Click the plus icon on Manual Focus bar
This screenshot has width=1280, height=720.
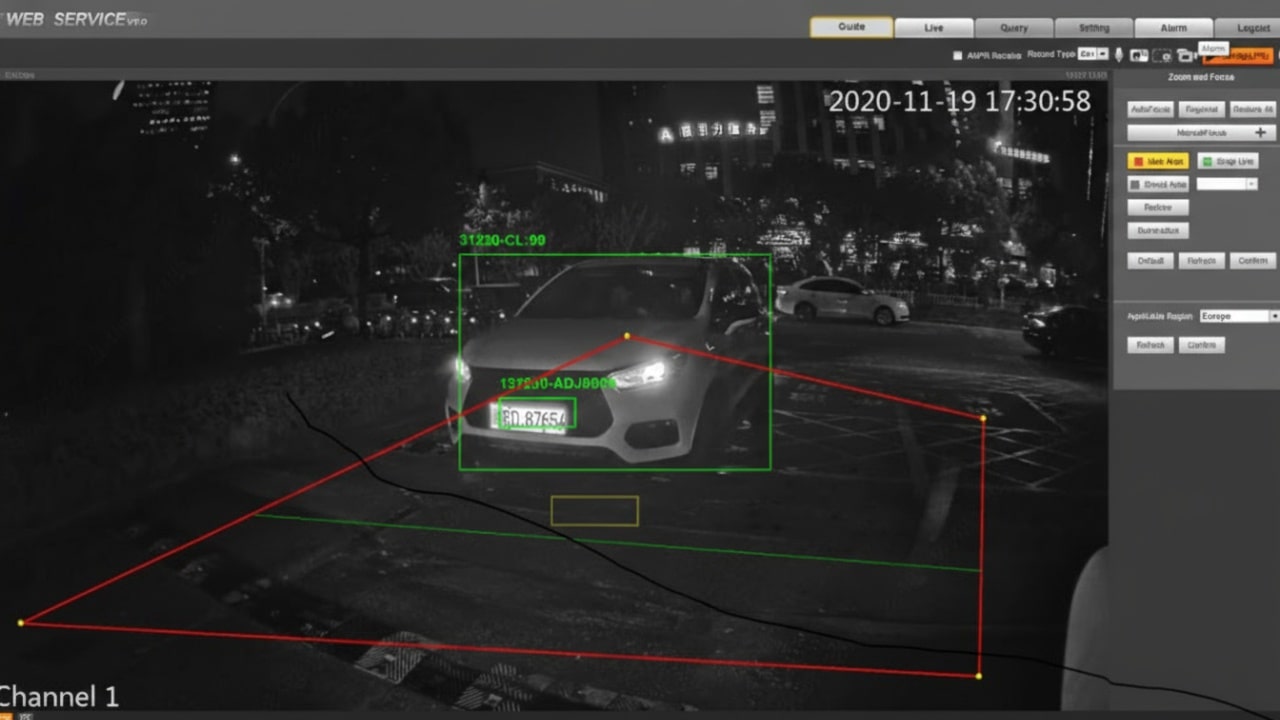[x=1260, y=133]
